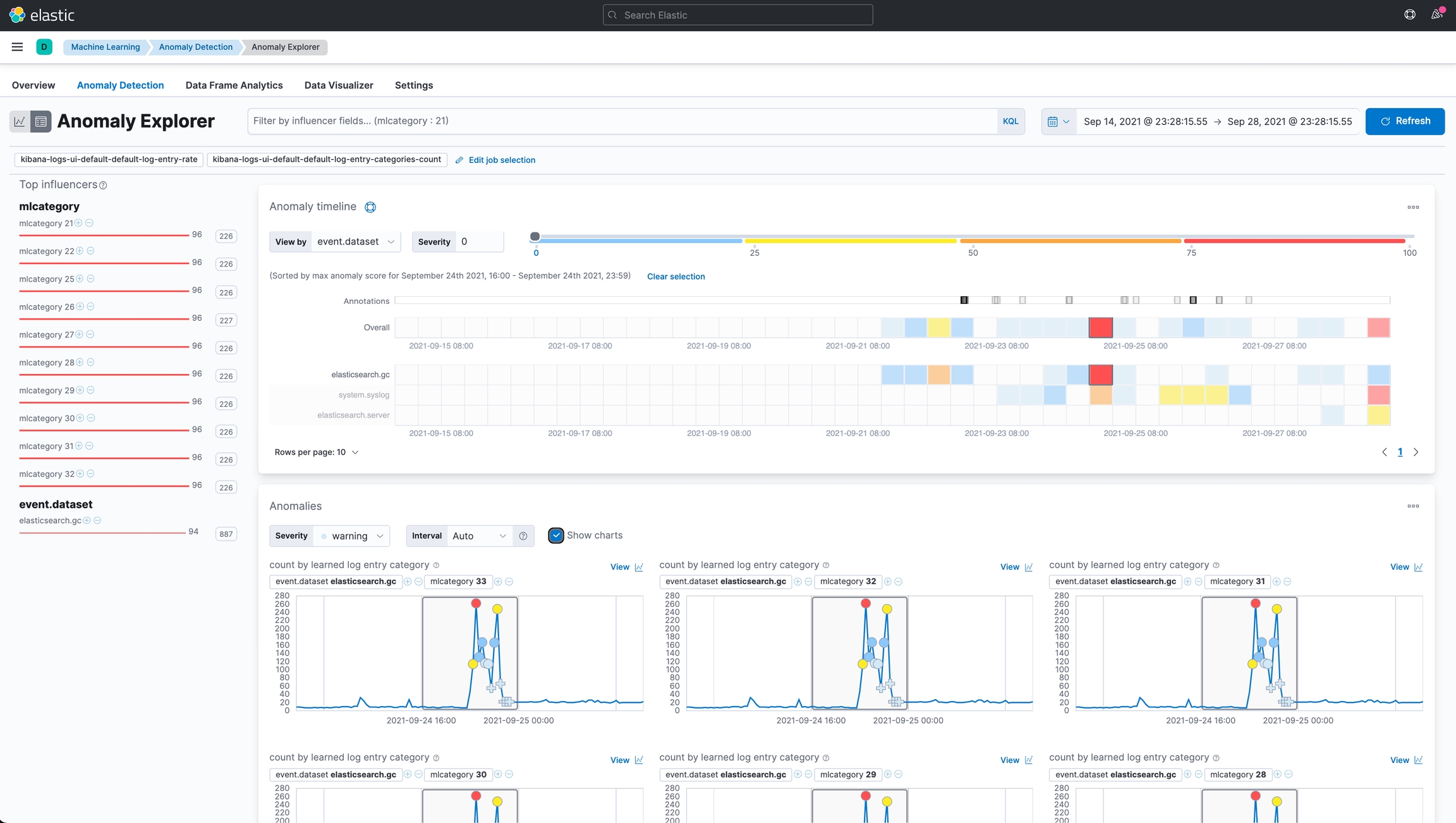Toggle the KQL query language button
1456x823 pixels.
1010,121
